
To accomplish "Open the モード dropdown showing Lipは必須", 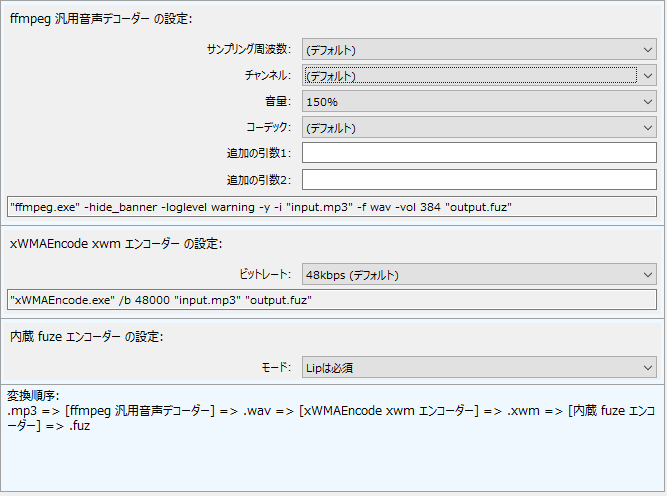I will (479, 368).
